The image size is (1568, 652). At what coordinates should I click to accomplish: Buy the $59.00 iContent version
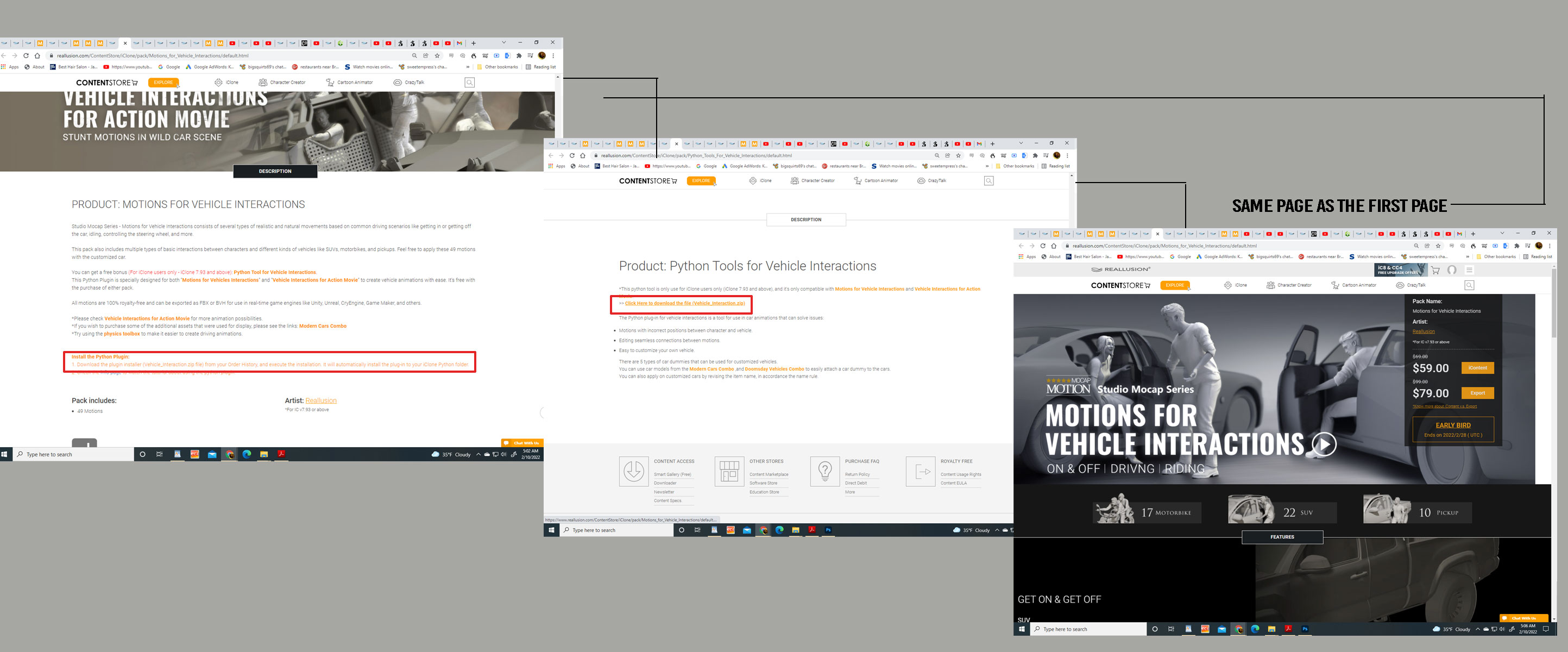click(x=1477, y=368)
